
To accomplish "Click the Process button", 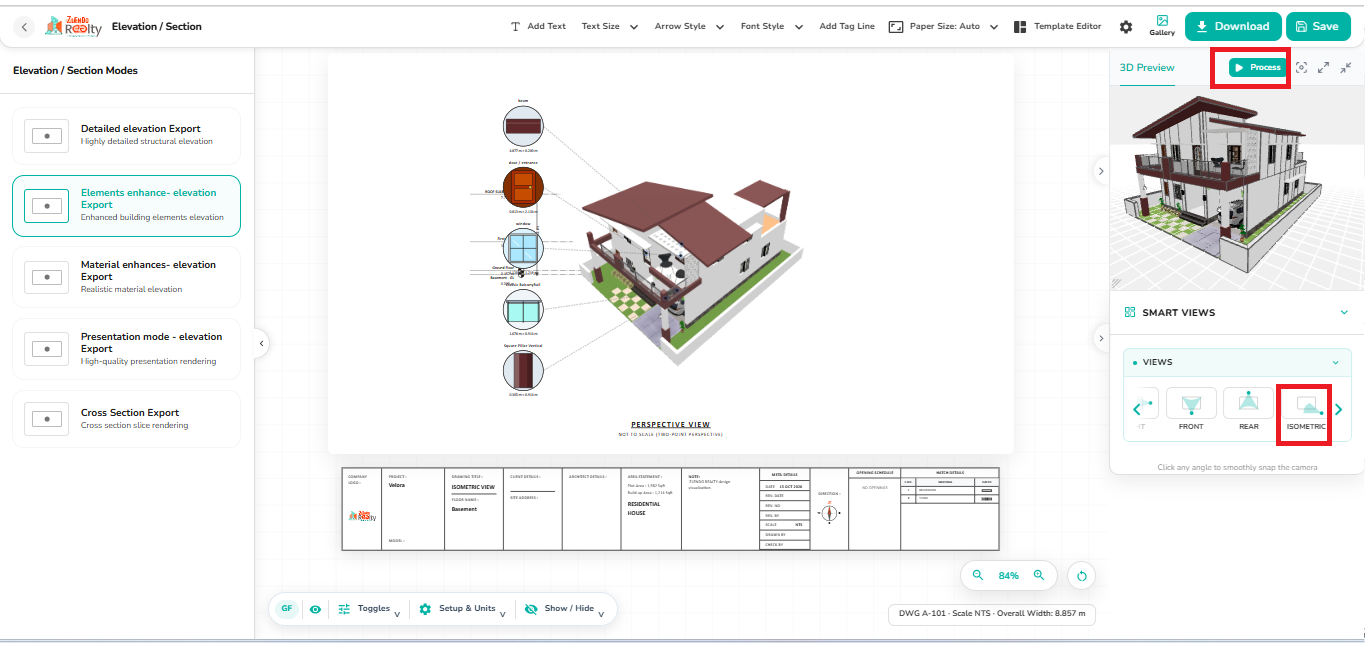I will pos(1257,67).
